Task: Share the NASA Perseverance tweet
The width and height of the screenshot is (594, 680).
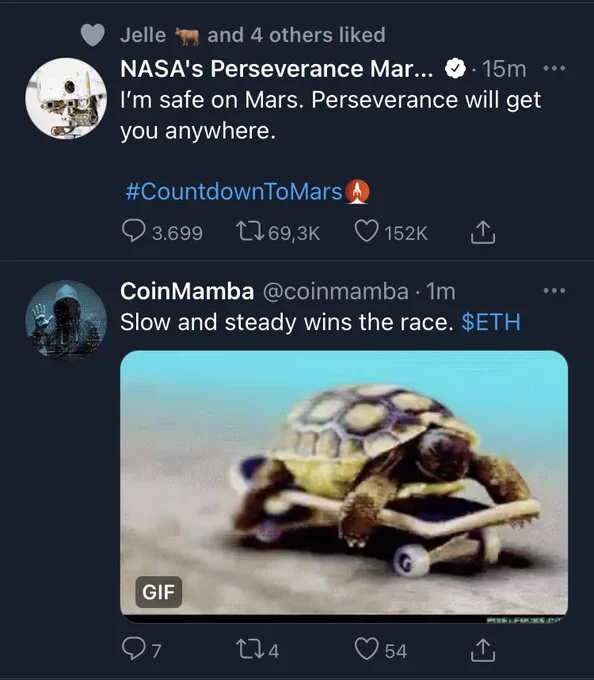Action: 483,232
